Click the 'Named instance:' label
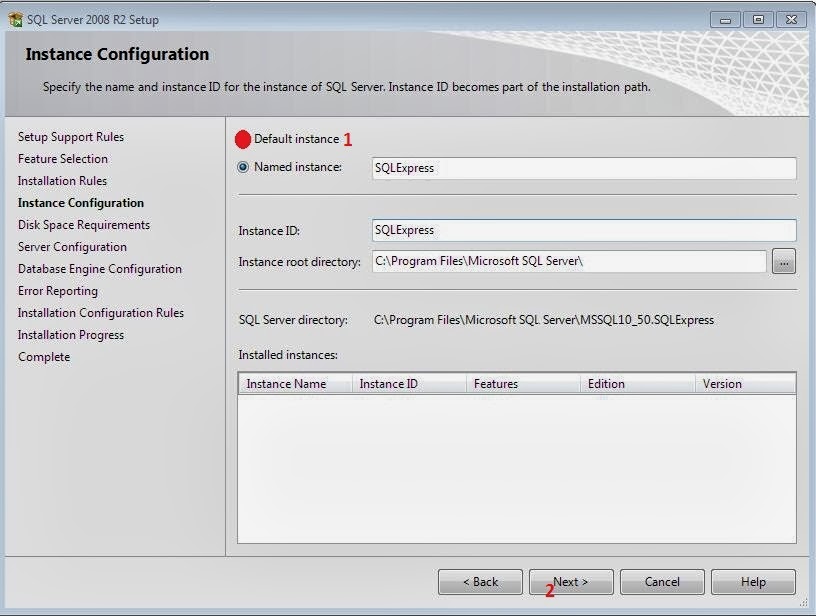The width and height of the screenshot is (816, 616). (298, 167)
